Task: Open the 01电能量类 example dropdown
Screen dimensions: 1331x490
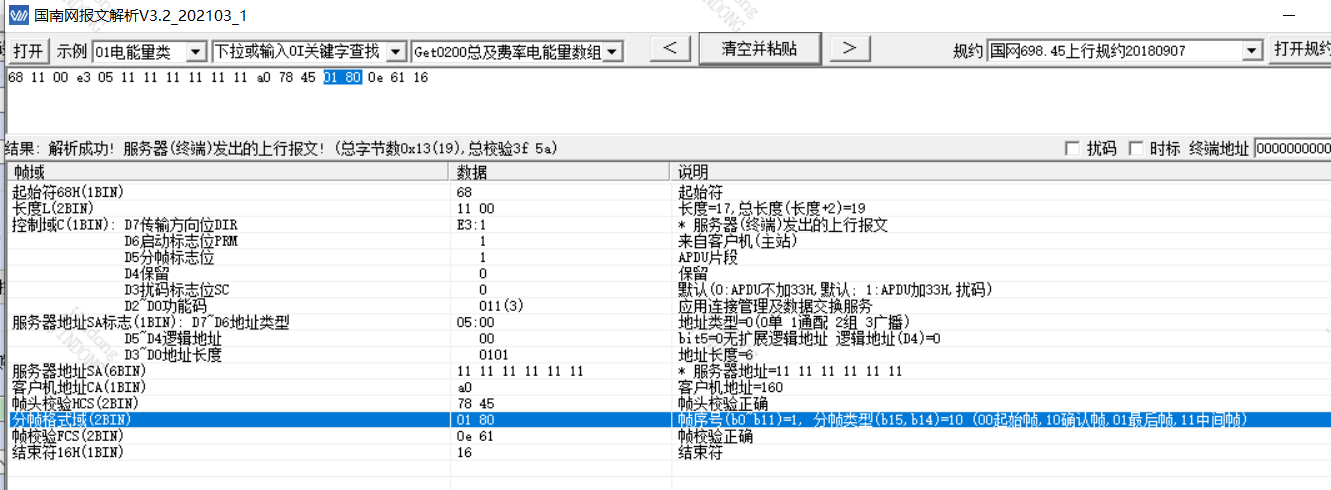Action: (x=196, y=51)
